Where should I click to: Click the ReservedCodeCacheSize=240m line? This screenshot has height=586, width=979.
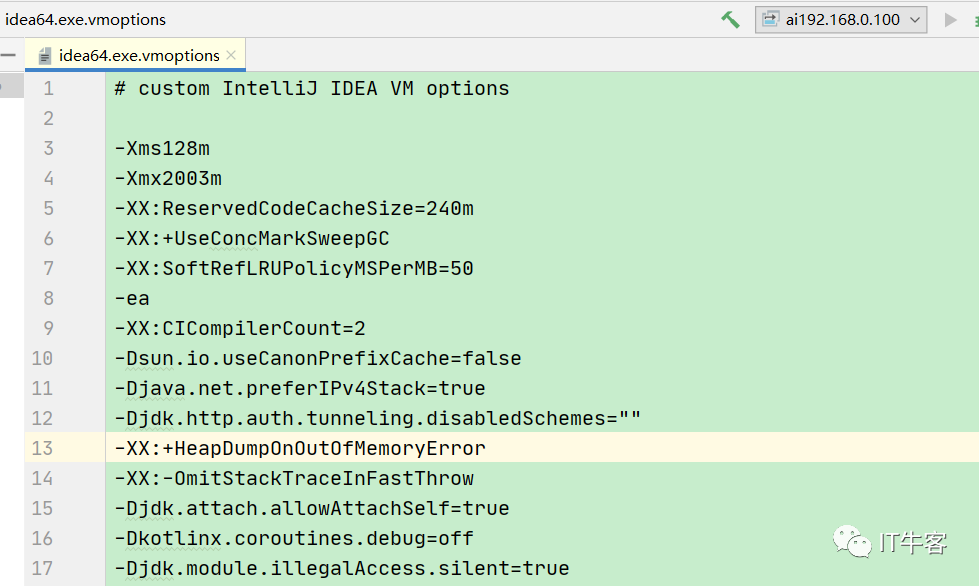pyautogui.click(x=294, y=208)
